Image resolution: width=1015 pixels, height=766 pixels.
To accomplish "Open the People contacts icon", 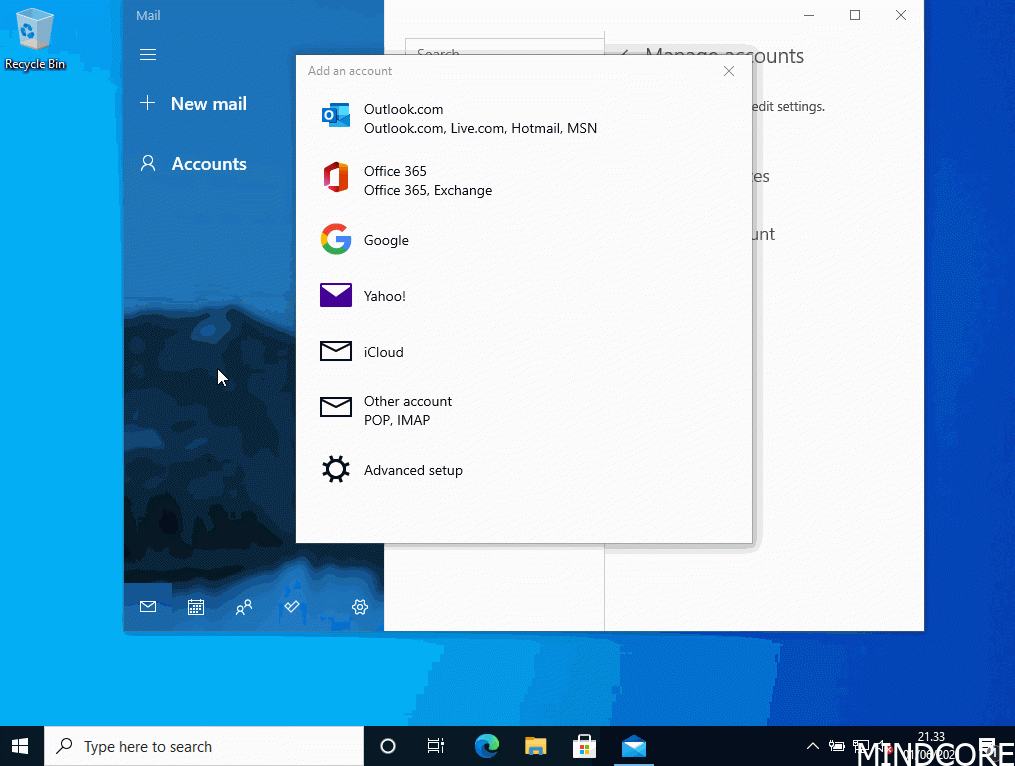I will pyautogui.click(x=244, y=607).
